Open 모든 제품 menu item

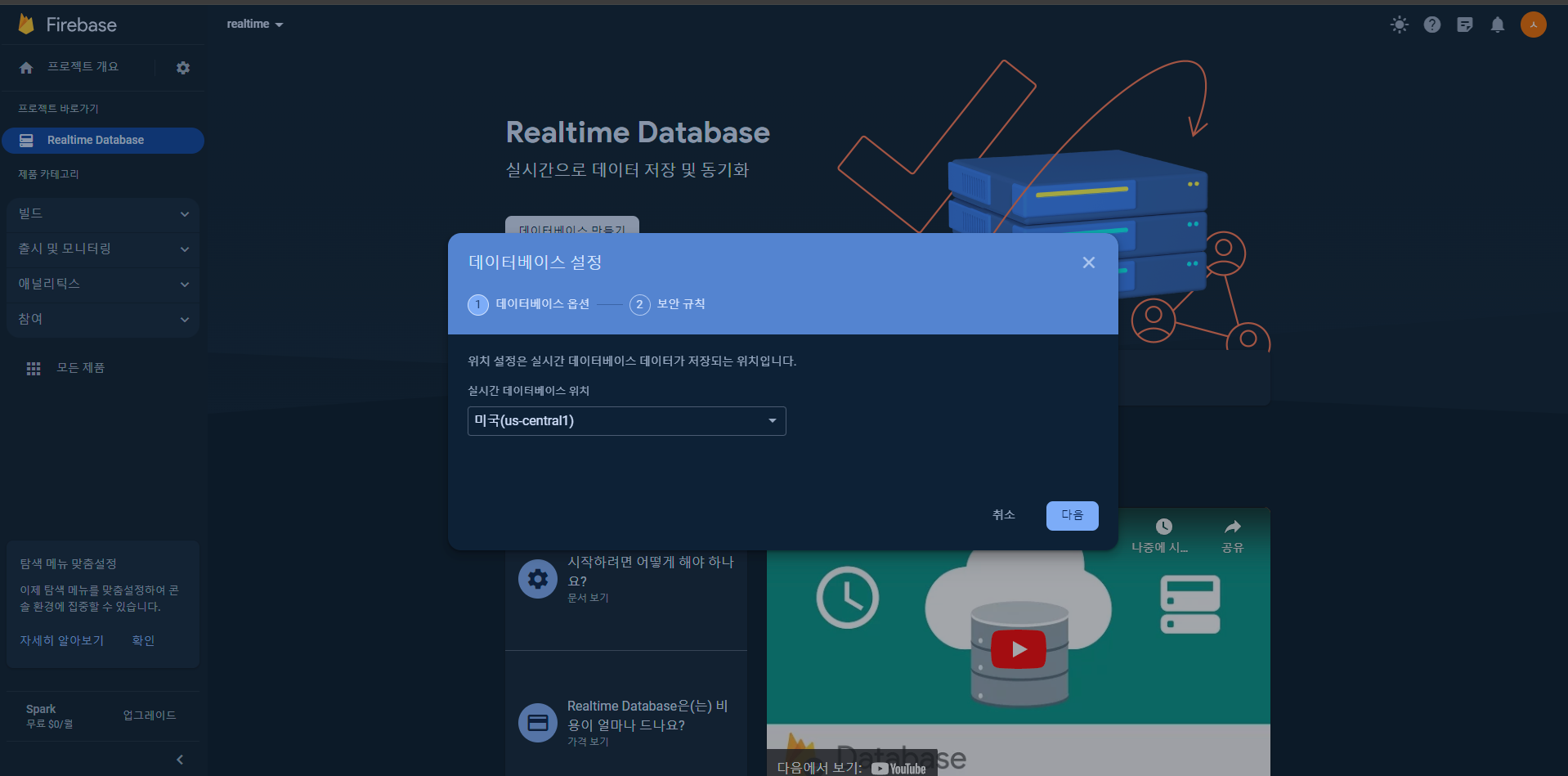pyautogui.click(x=81, y=368)
